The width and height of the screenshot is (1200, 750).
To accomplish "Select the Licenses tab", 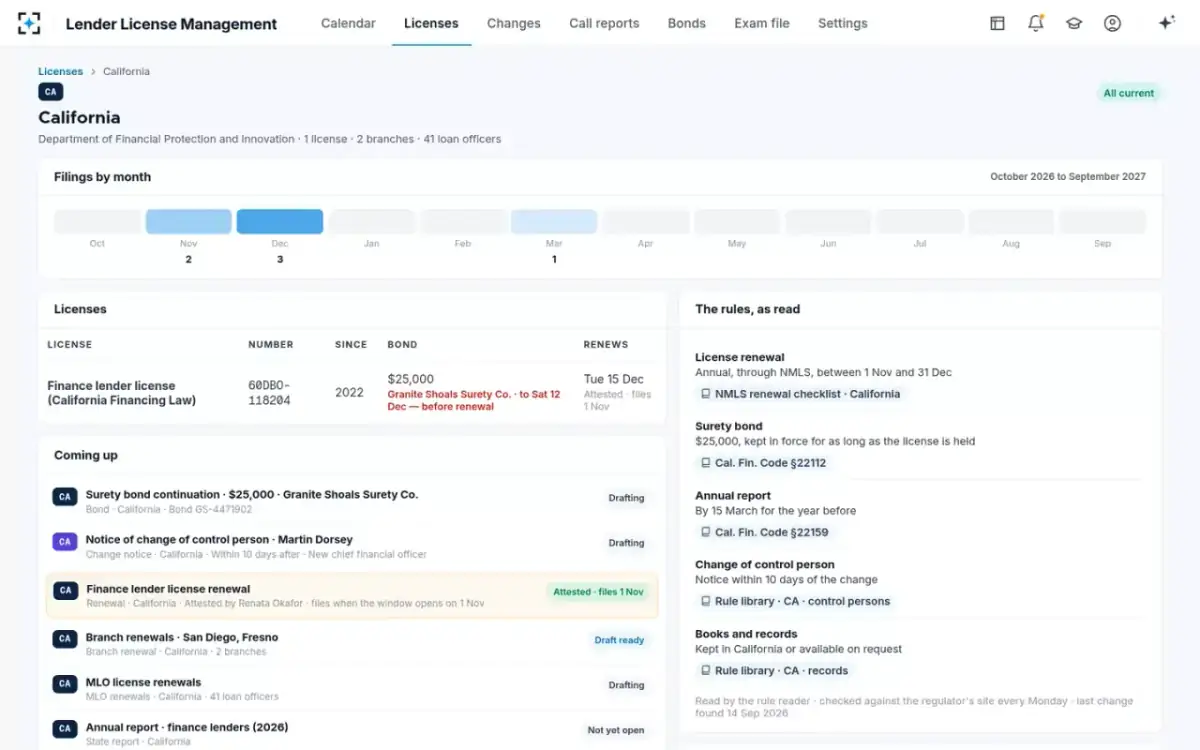I will coord(431,23).
